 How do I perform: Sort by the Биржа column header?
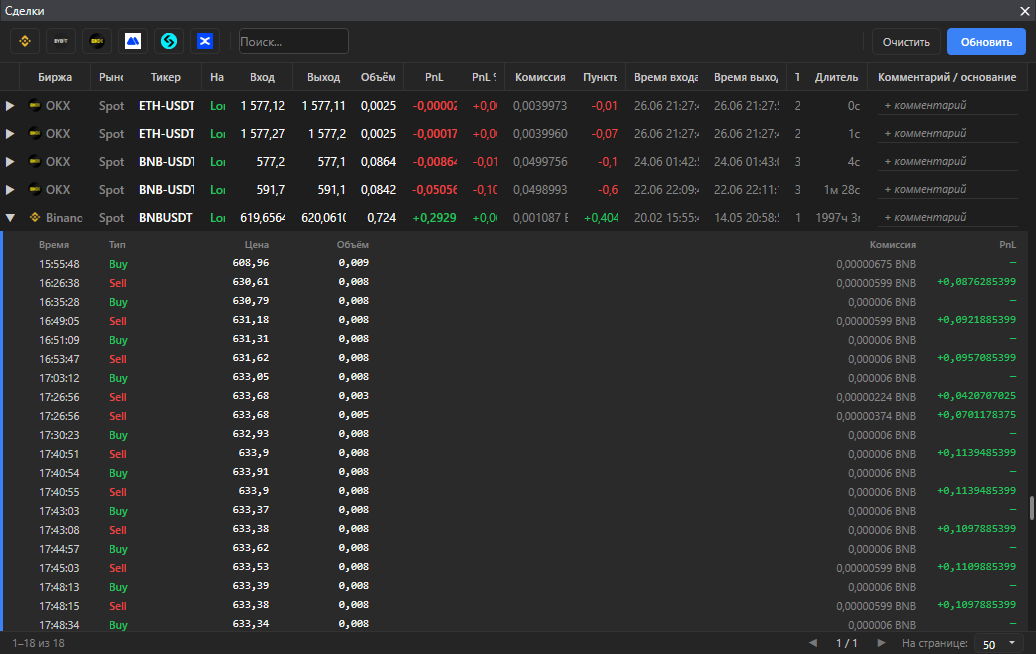(x=55, y=77)
